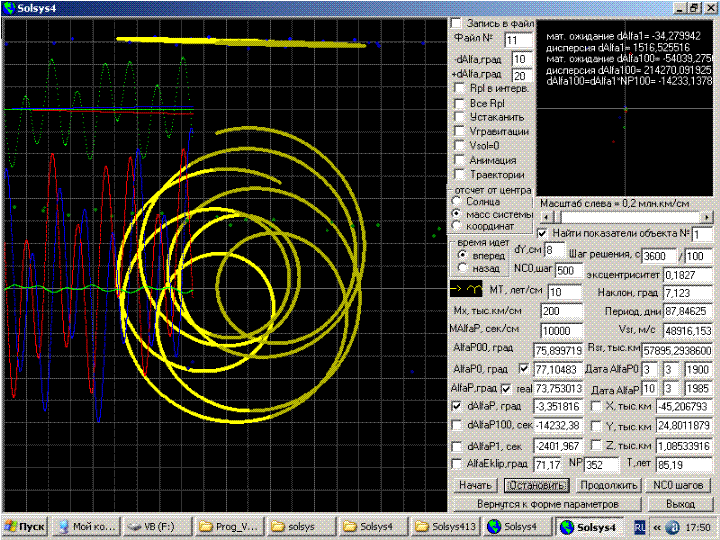
Task: Click left arrow of scale scrollbar
Action: click(x=546, y=217)
